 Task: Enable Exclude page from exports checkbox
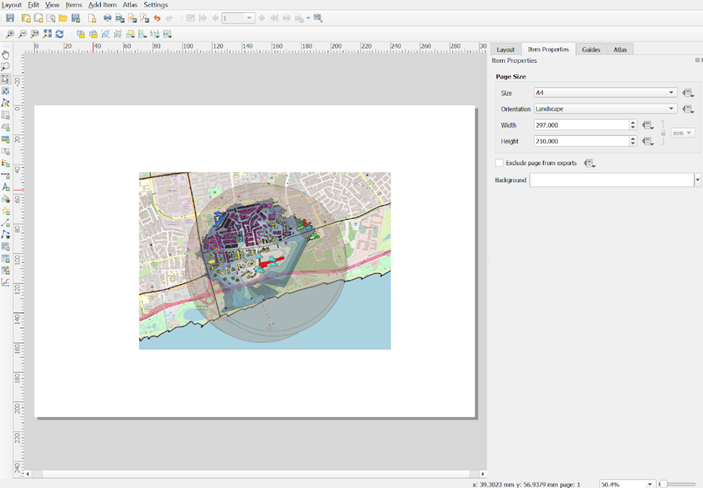click(500, 163)
